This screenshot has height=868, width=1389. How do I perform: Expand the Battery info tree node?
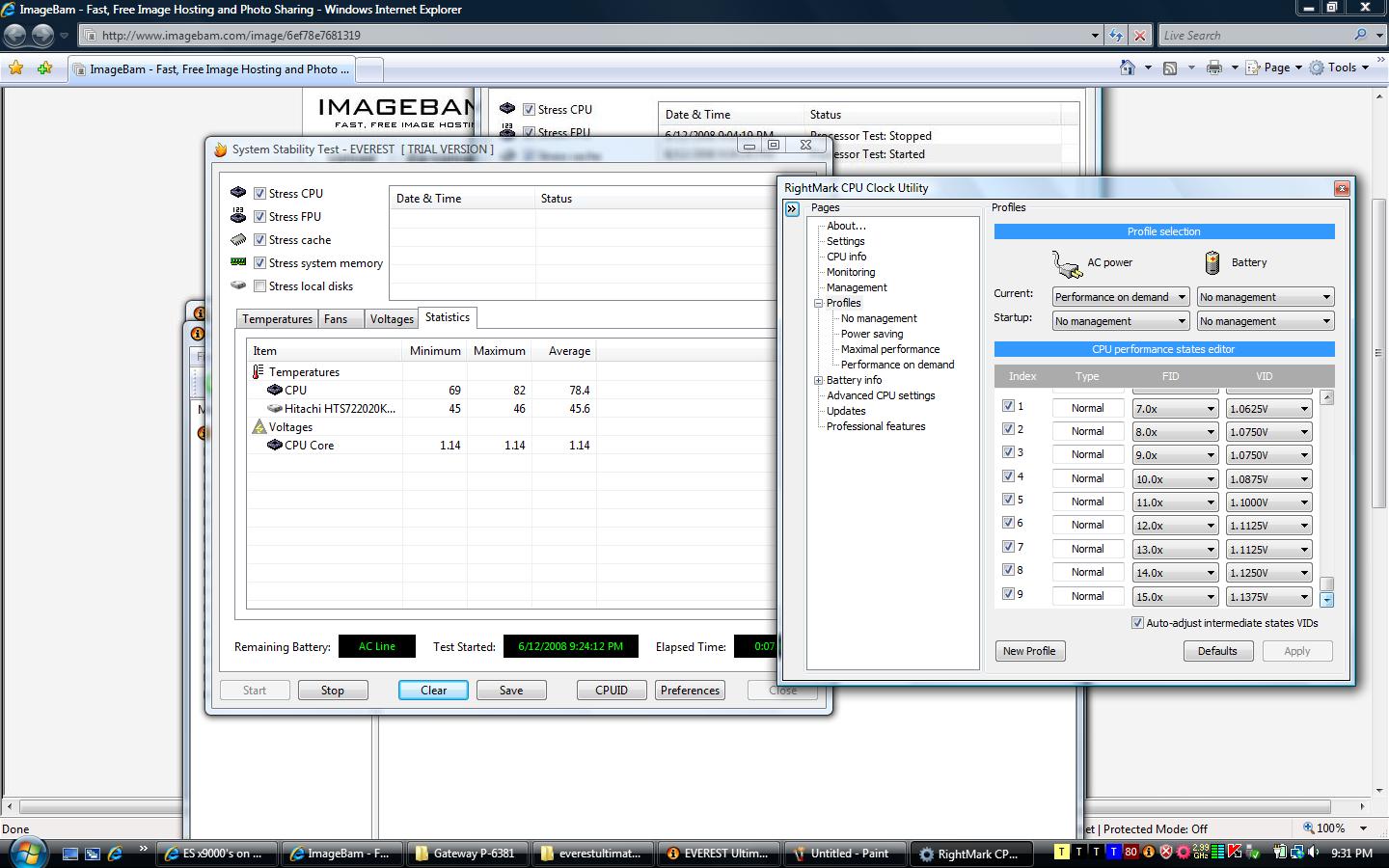pyautogui.click(x=819, y=380)
